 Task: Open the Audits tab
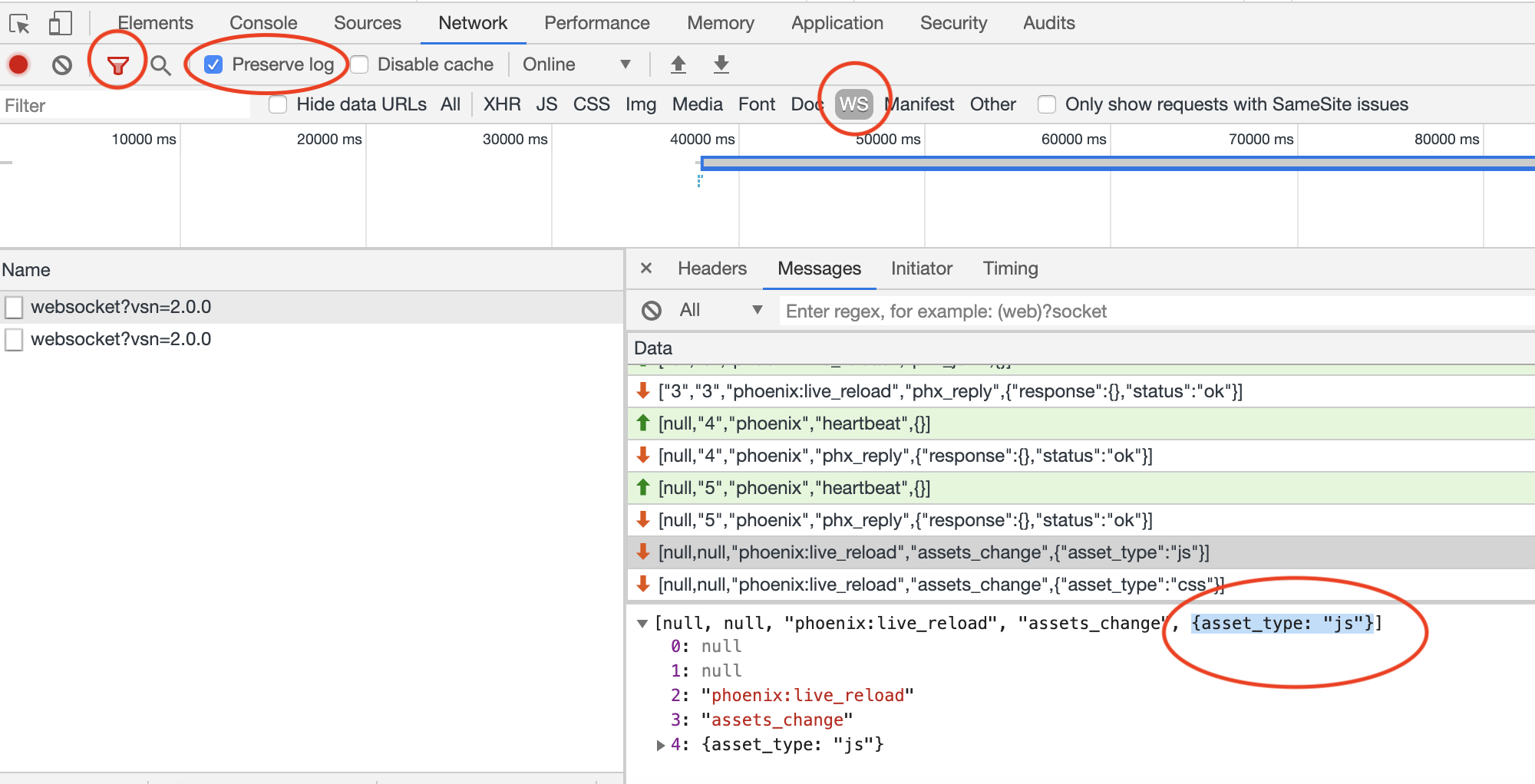[x=1048, y=23]
